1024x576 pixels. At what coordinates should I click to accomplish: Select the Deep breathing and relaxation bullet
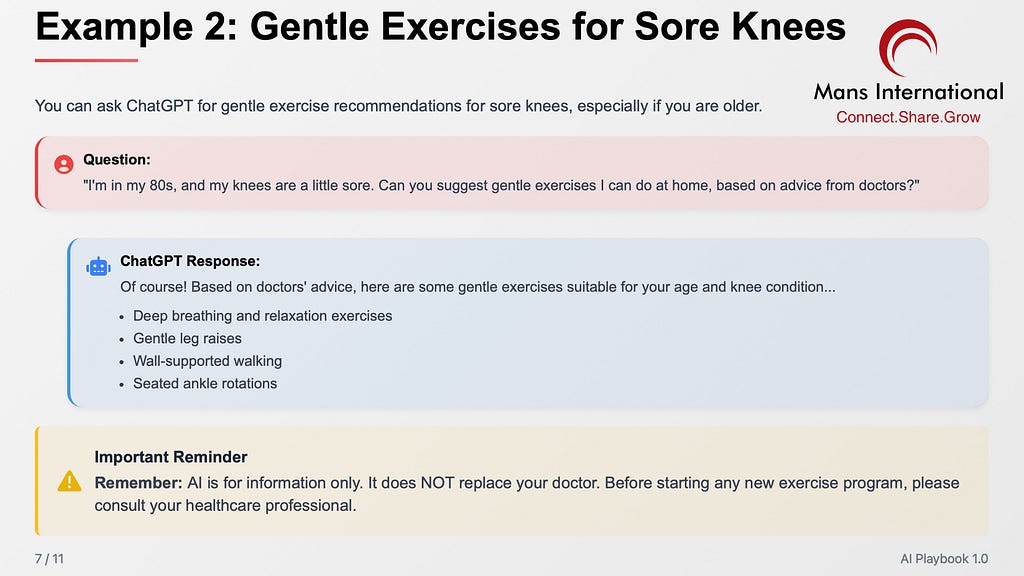click(263, 316)
